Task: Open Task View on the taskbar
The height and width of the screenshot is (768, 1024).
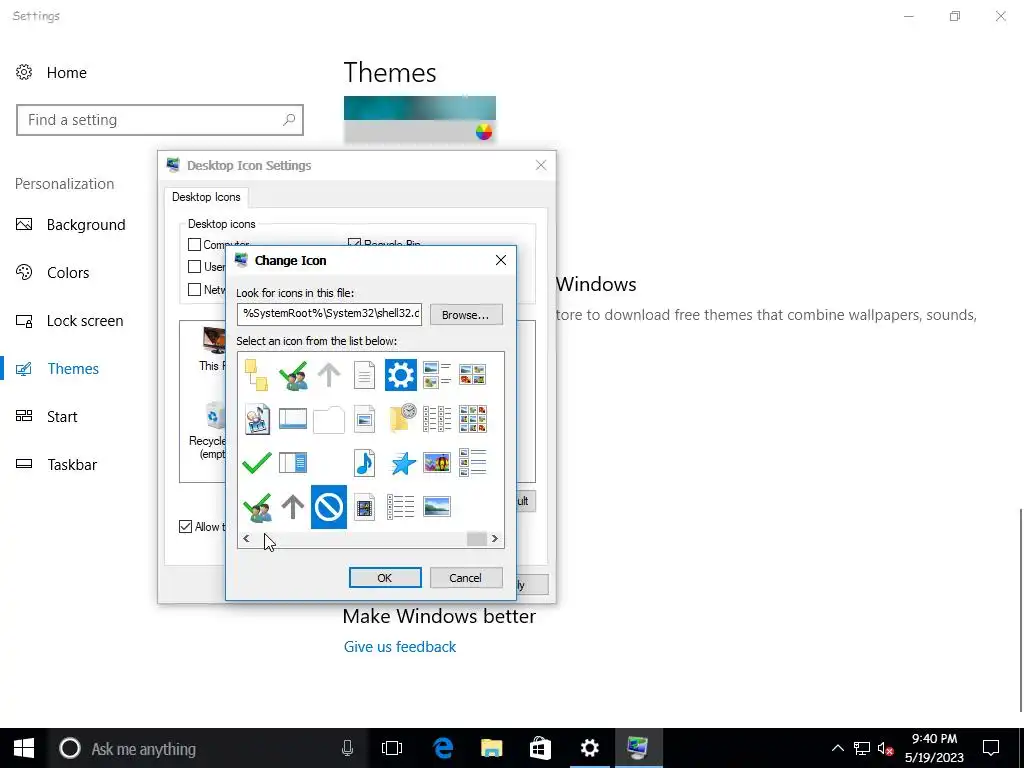Action: point(392,748)
